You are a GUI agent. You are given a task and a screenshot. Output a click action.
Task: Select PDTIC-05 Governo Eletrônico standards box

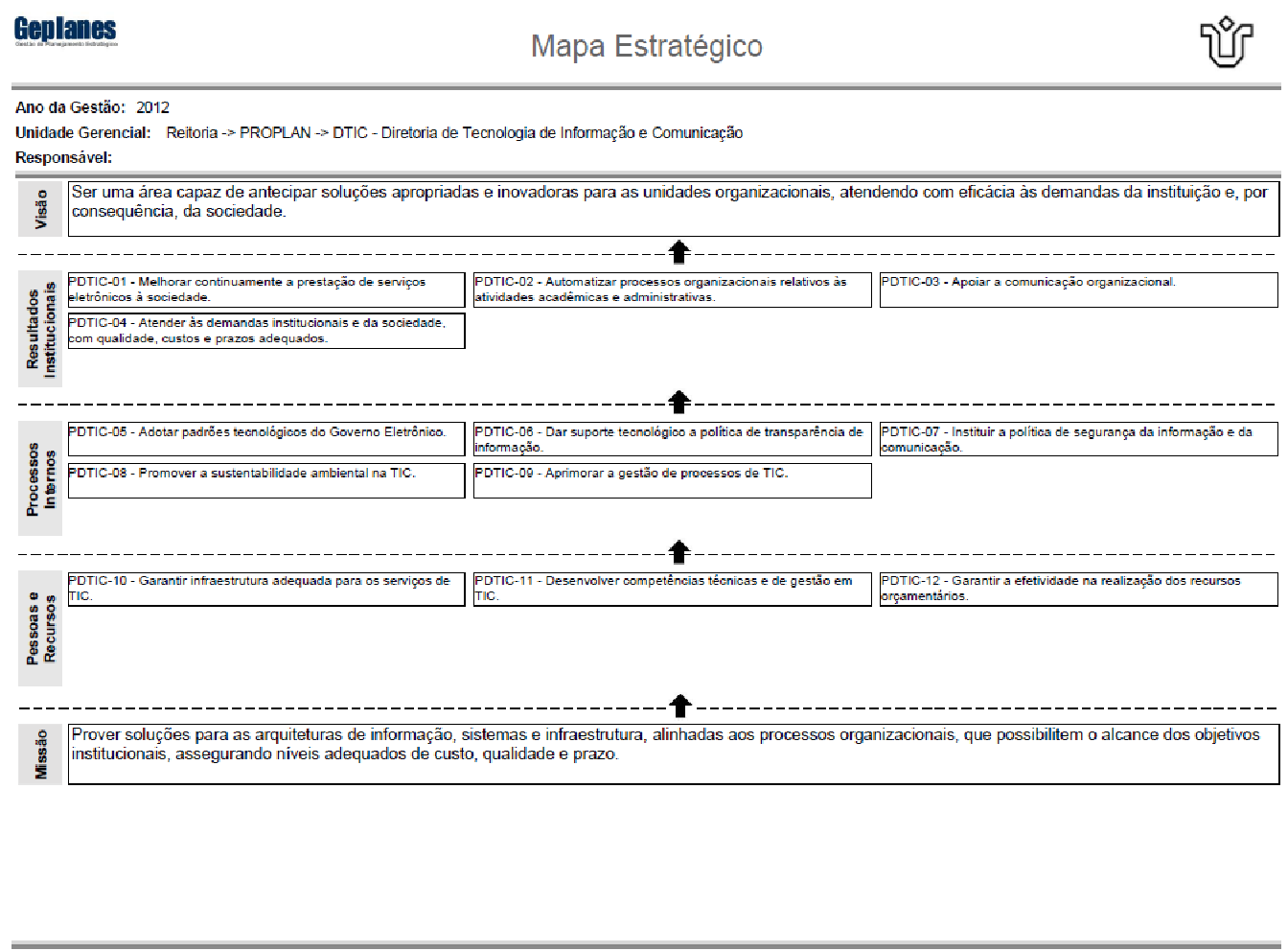pyautogui.click(x=265, y=439)
